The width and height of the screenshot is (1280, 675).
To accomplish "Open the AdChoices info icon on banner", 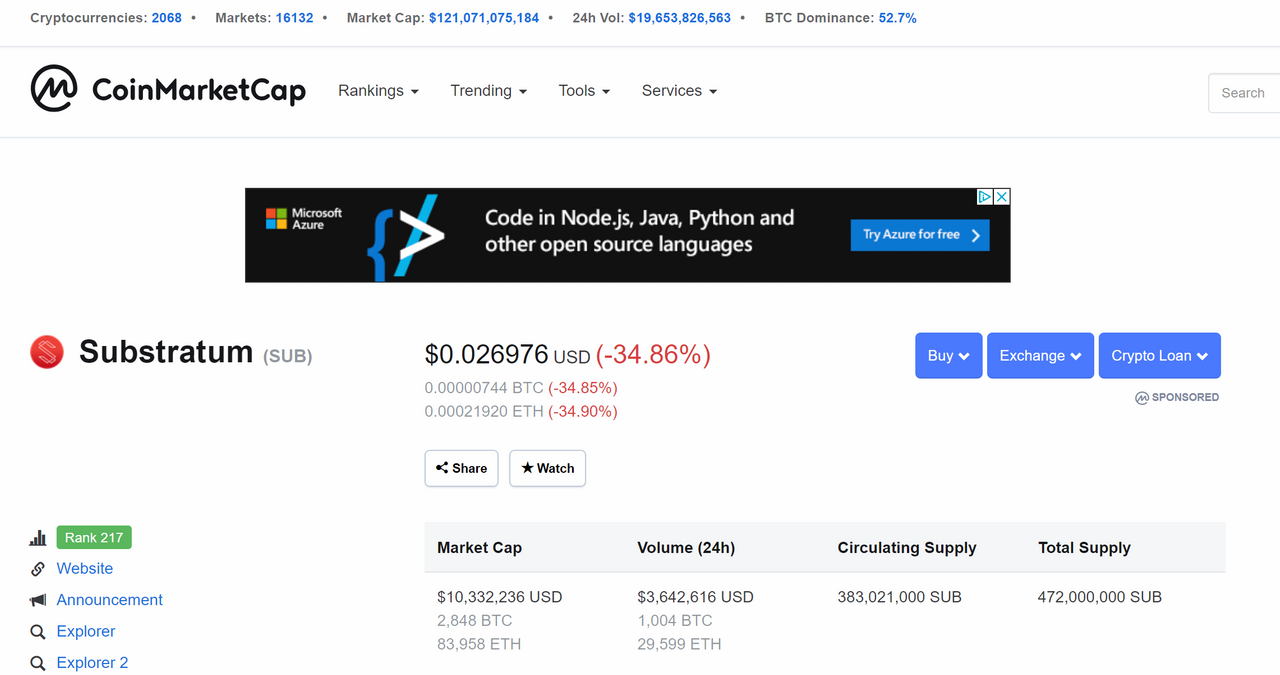I will point(985,197).
